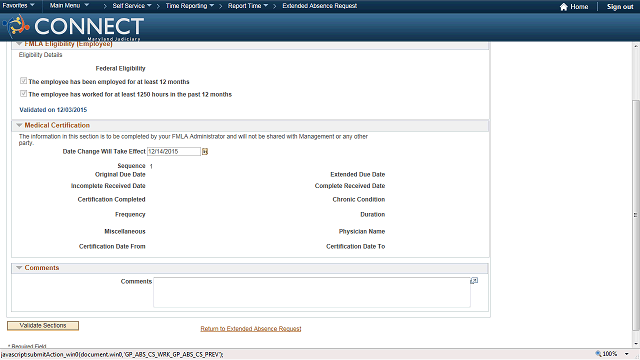Open the calendar picker next to date field

[205, 151]
